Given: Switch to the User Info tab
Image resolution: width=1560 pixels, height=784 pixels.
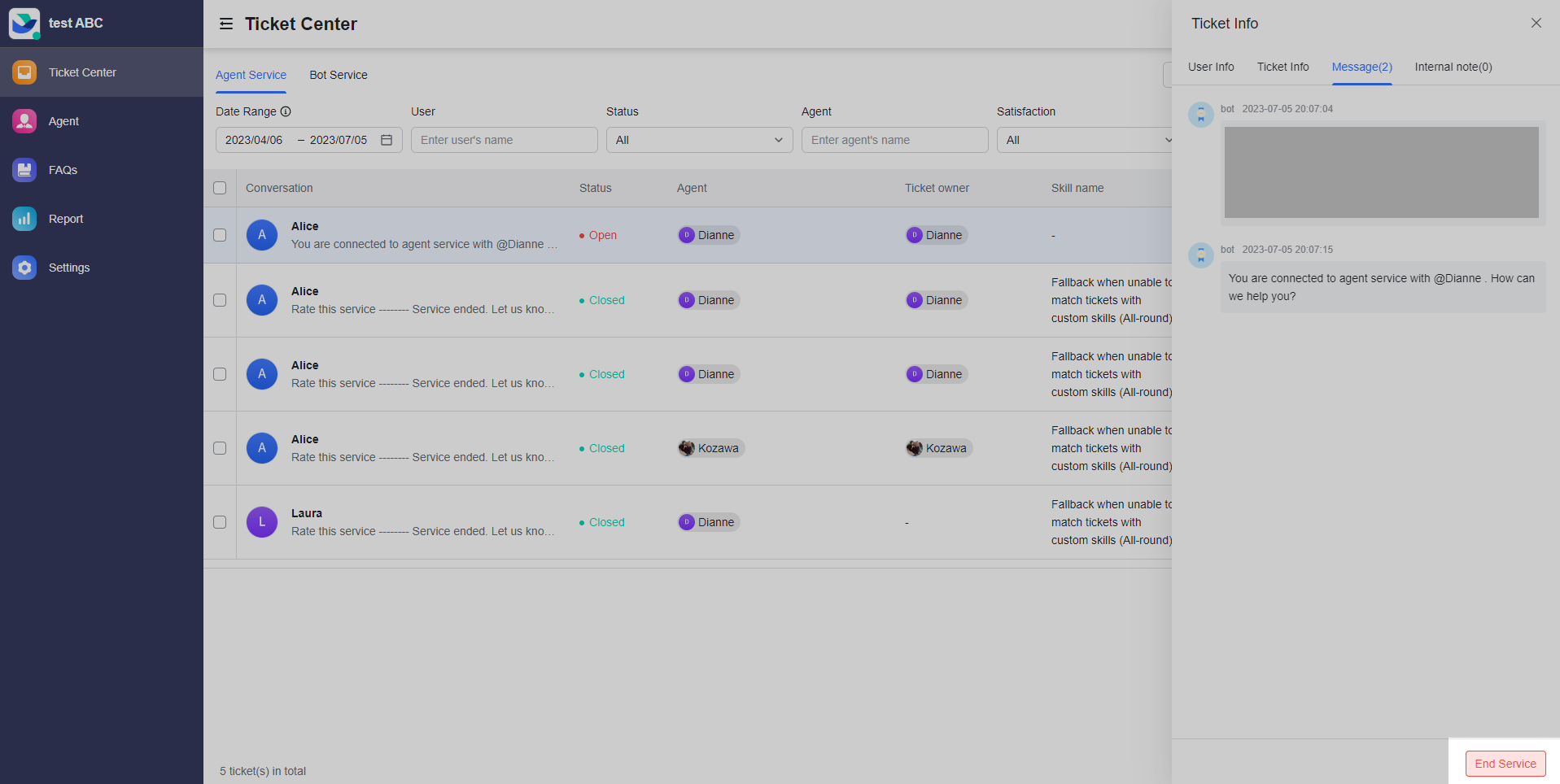Looking at the screenshot, I should pos(1211,67).
